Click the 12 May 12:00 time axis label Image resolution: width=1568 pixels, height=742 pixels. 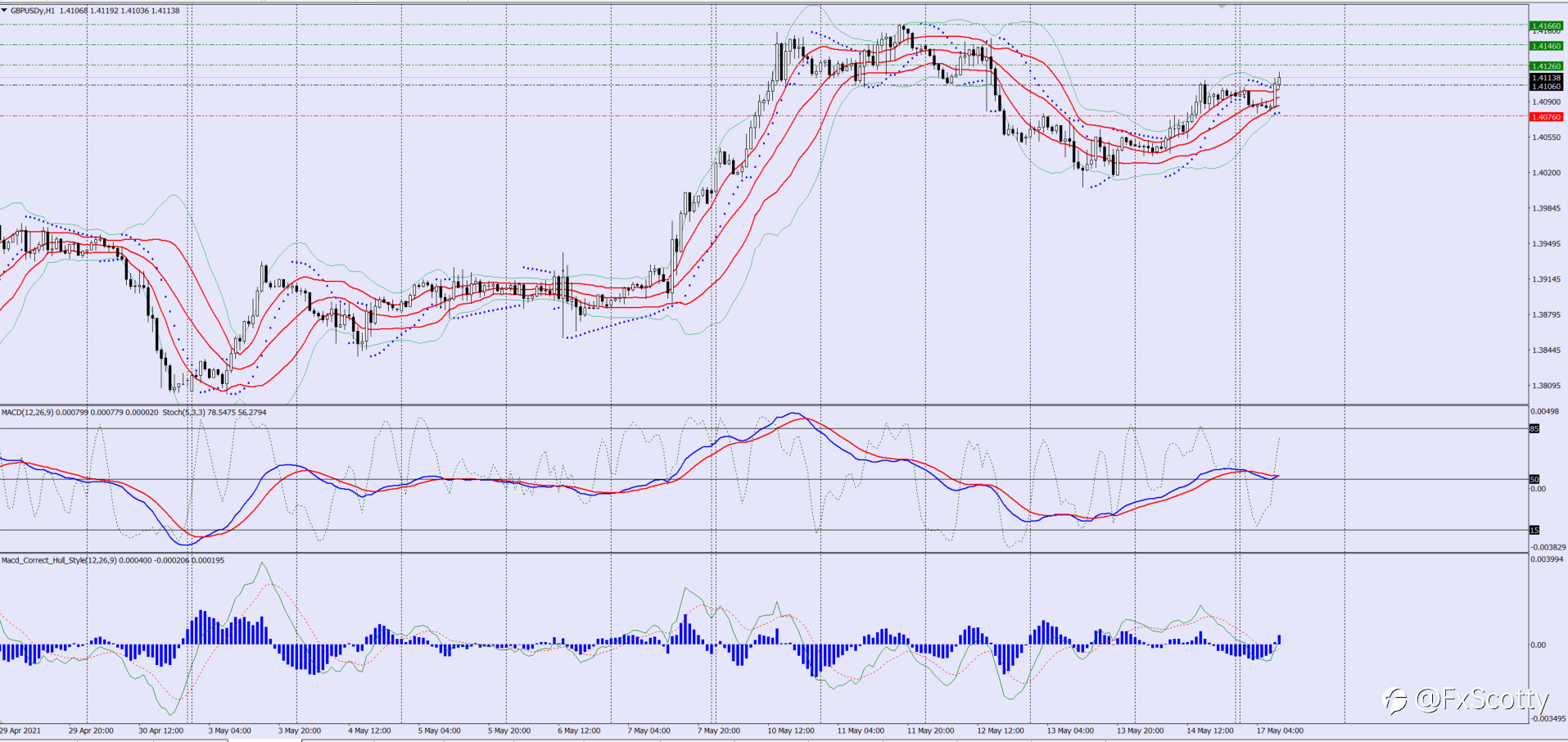coord(1001,731)
